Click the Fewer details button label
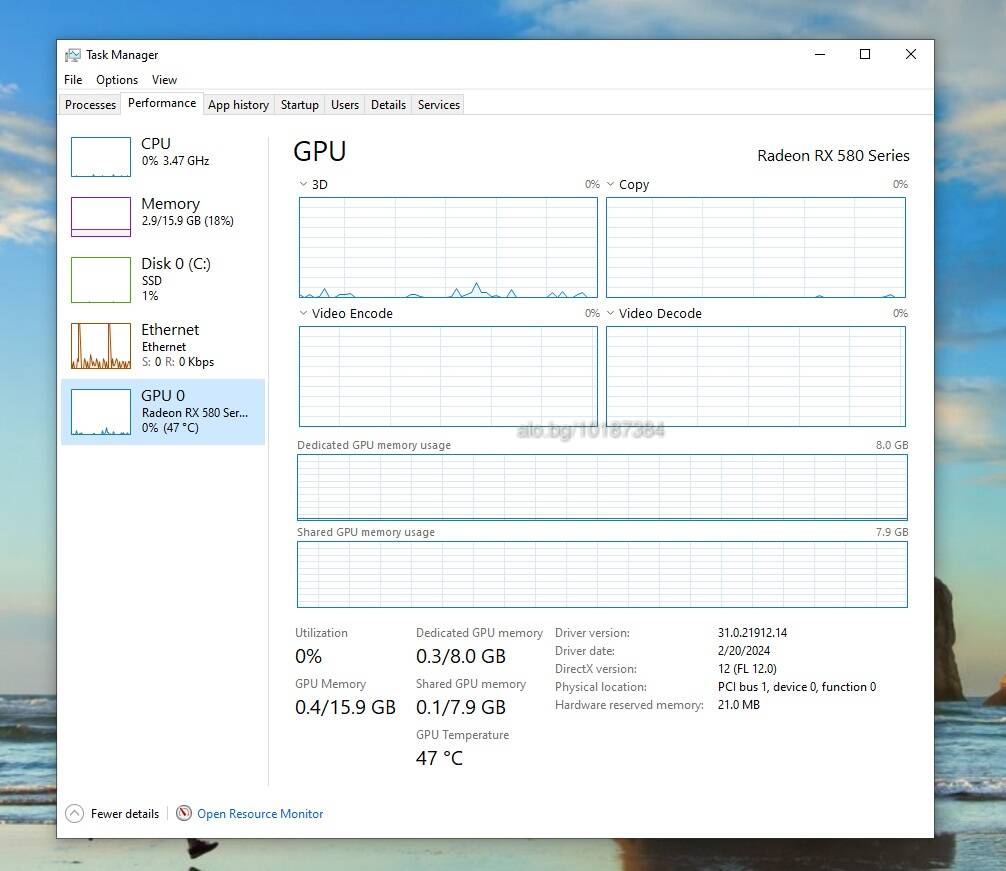Screen dimensions: 1006x871 125,813
